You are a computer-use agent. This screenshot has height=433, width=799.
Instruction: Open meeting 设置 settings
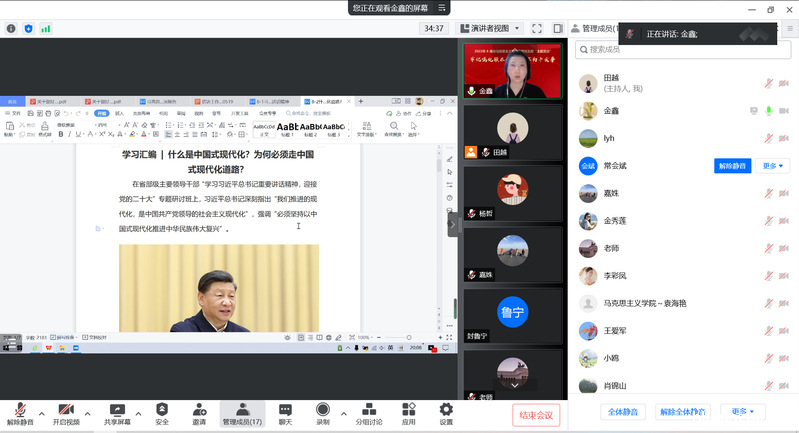pos(446,410)
